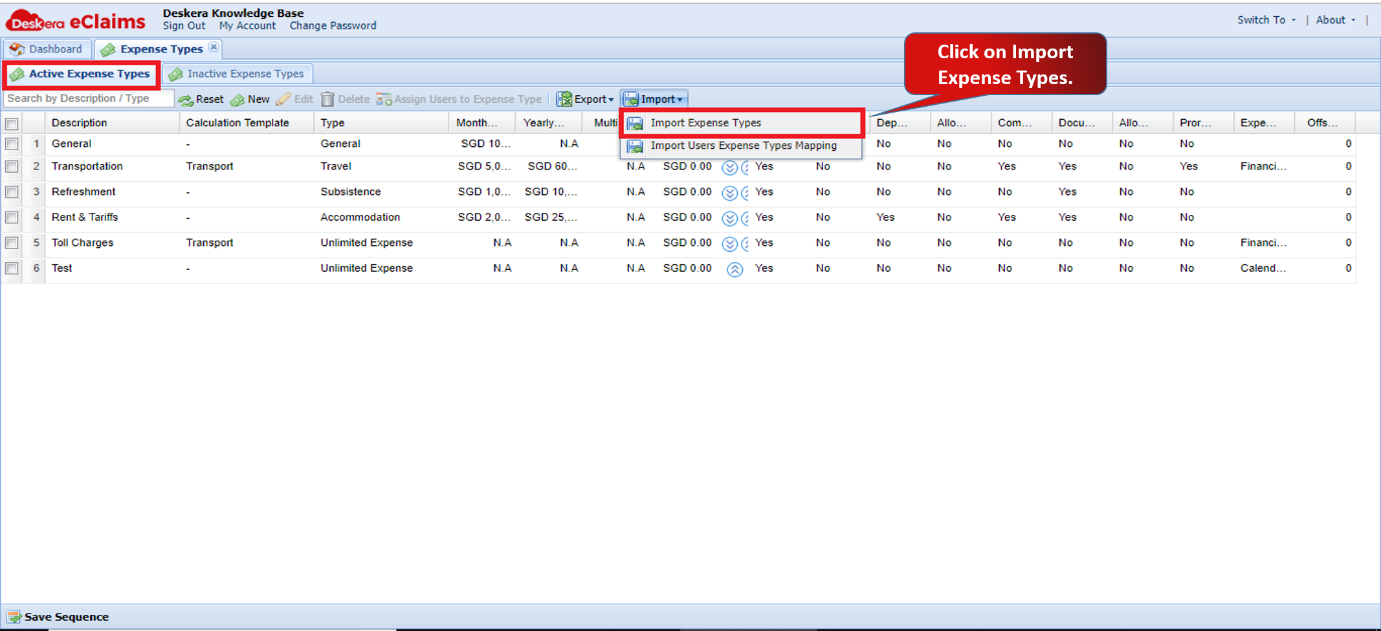The width and height of the screenshot is (1381, 631).
Task: Toggle the select-all checkbox in header
Action: [12, 123]
